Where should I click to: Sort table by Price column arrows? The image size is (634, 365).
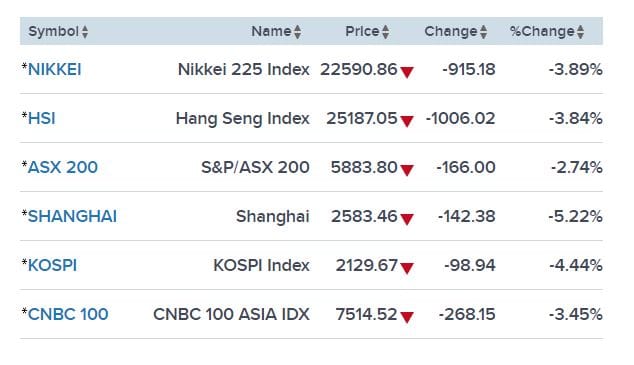(386, 32)
